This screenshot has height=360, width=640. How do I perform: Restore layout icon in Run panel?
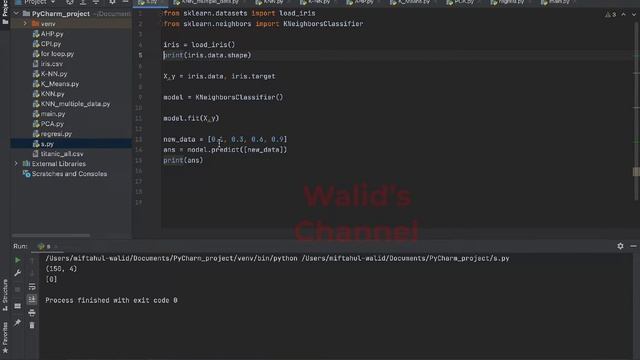click(x=18, y=306)
